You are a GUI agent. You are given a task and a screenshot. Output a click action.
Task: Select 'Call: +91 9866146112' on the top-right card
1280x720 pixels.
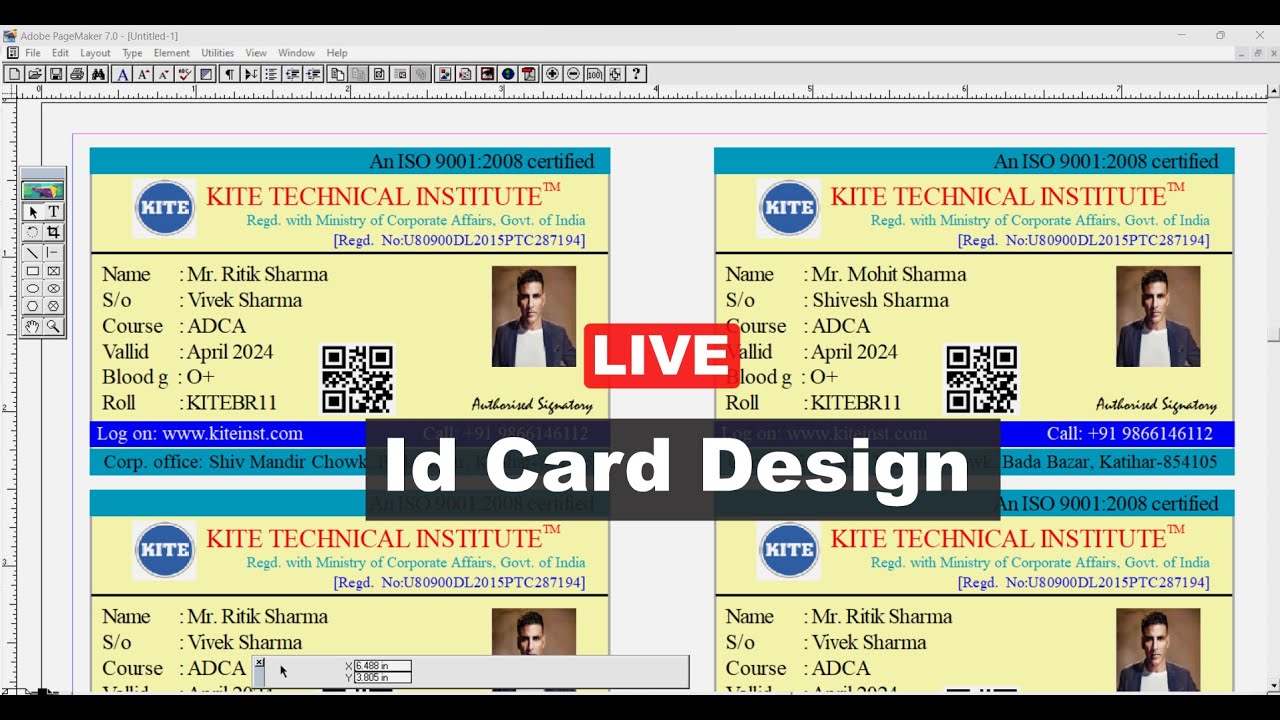1130,434
